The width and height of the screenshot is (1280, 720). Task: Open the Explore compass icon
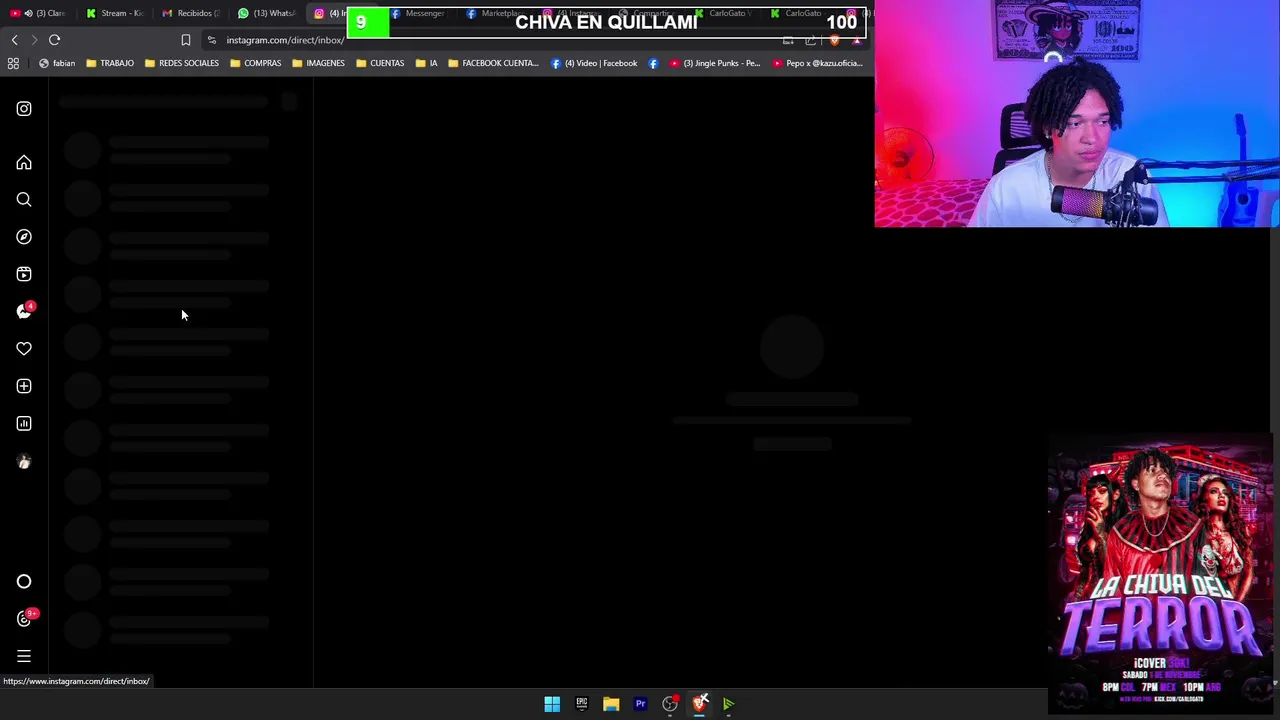(24, 237)
